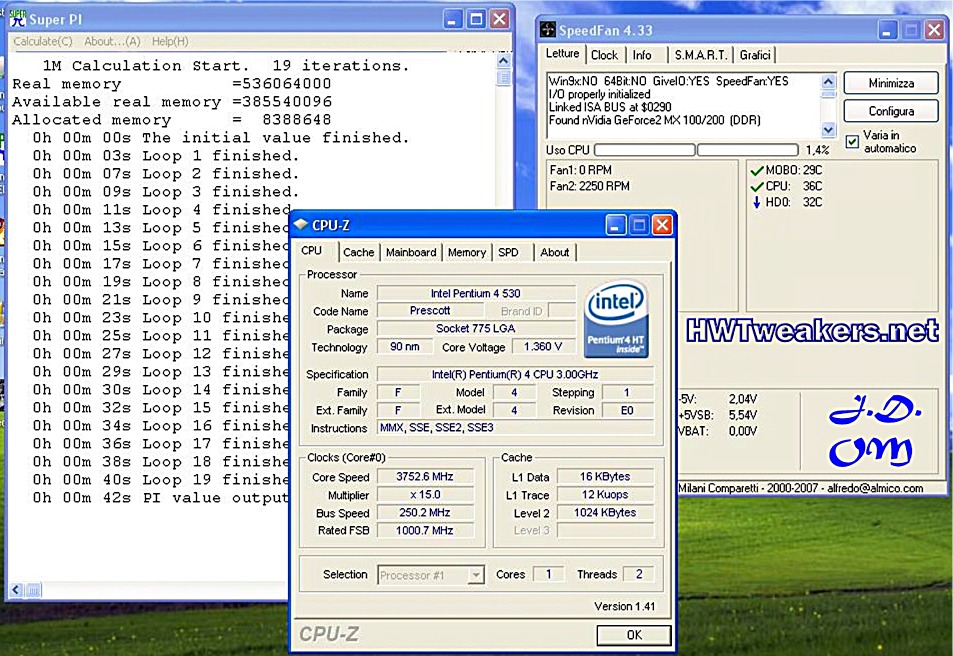Click the Threads value 2
This screenshot has height=656, width=953.
pyautogui.click(x=639, y=574)
